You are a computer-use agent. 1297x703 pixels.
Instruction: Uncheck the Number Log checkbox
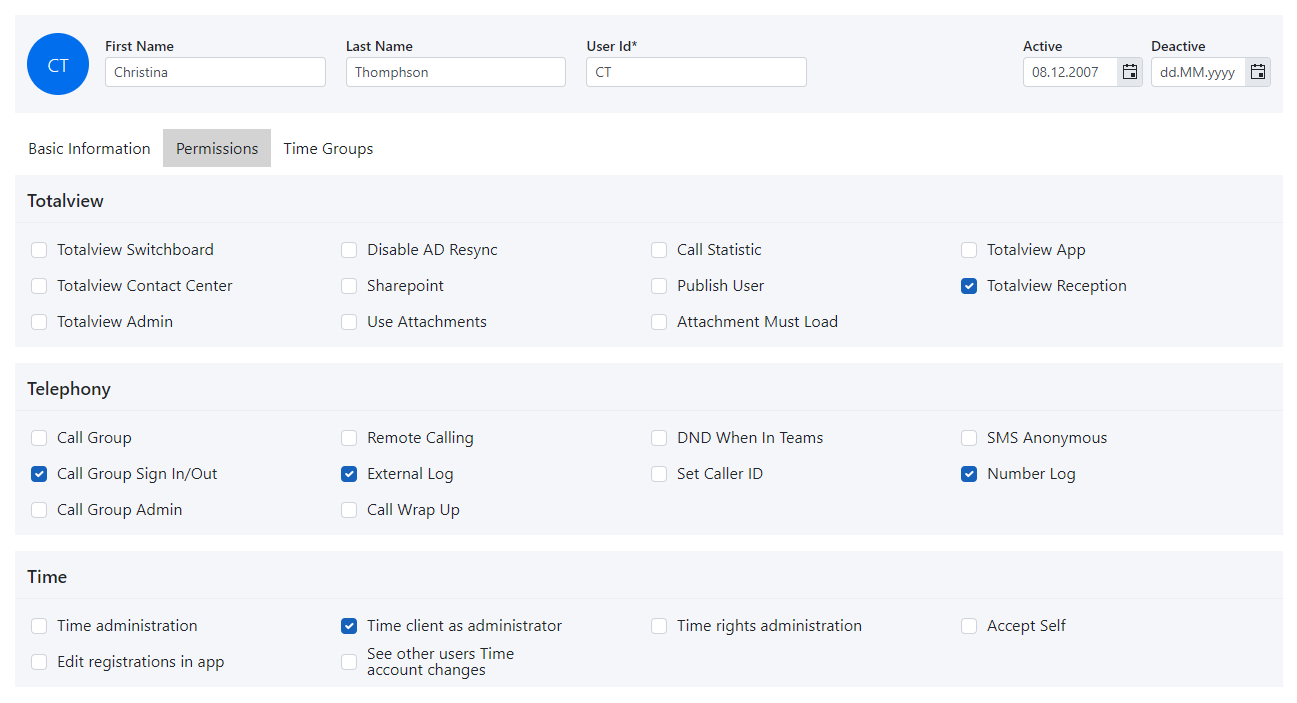click(969, 474)
